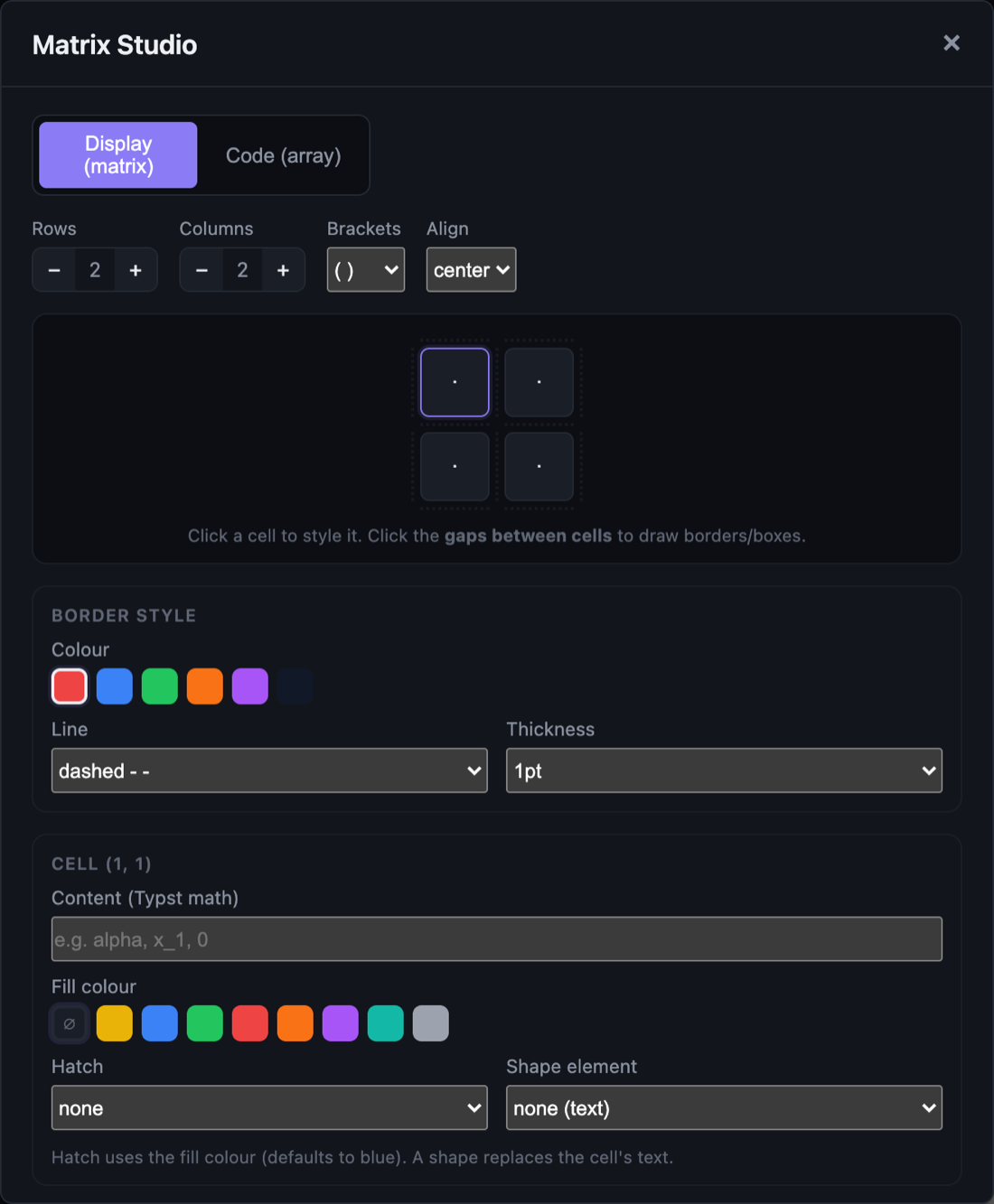The height and width of the screenshot is (1204, 994).
Task: Decrease the Columns count with minus
Action: (202, 270)
